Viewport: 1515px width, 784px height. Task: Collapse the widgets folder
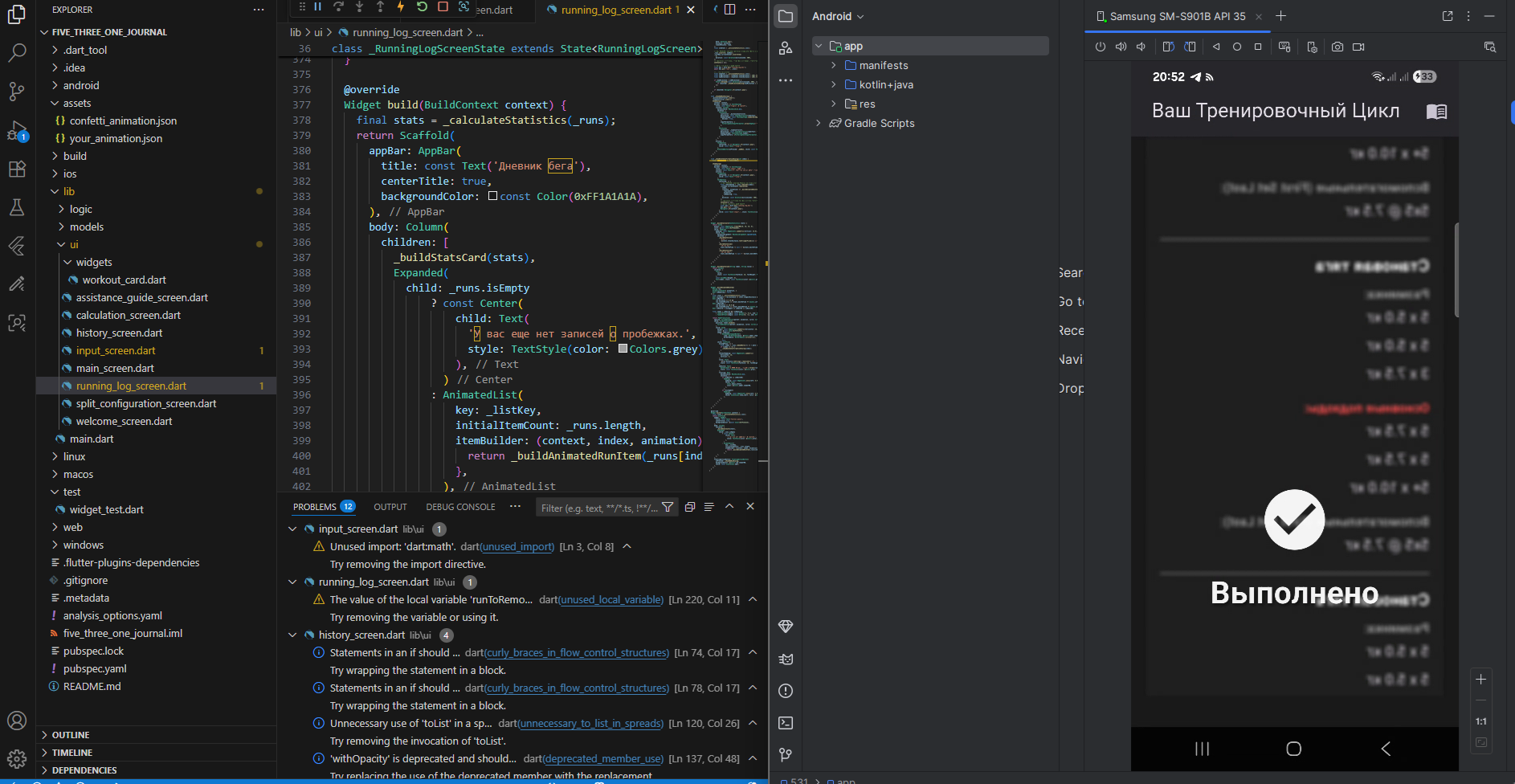pyautogui.click(x=68, y=262)
